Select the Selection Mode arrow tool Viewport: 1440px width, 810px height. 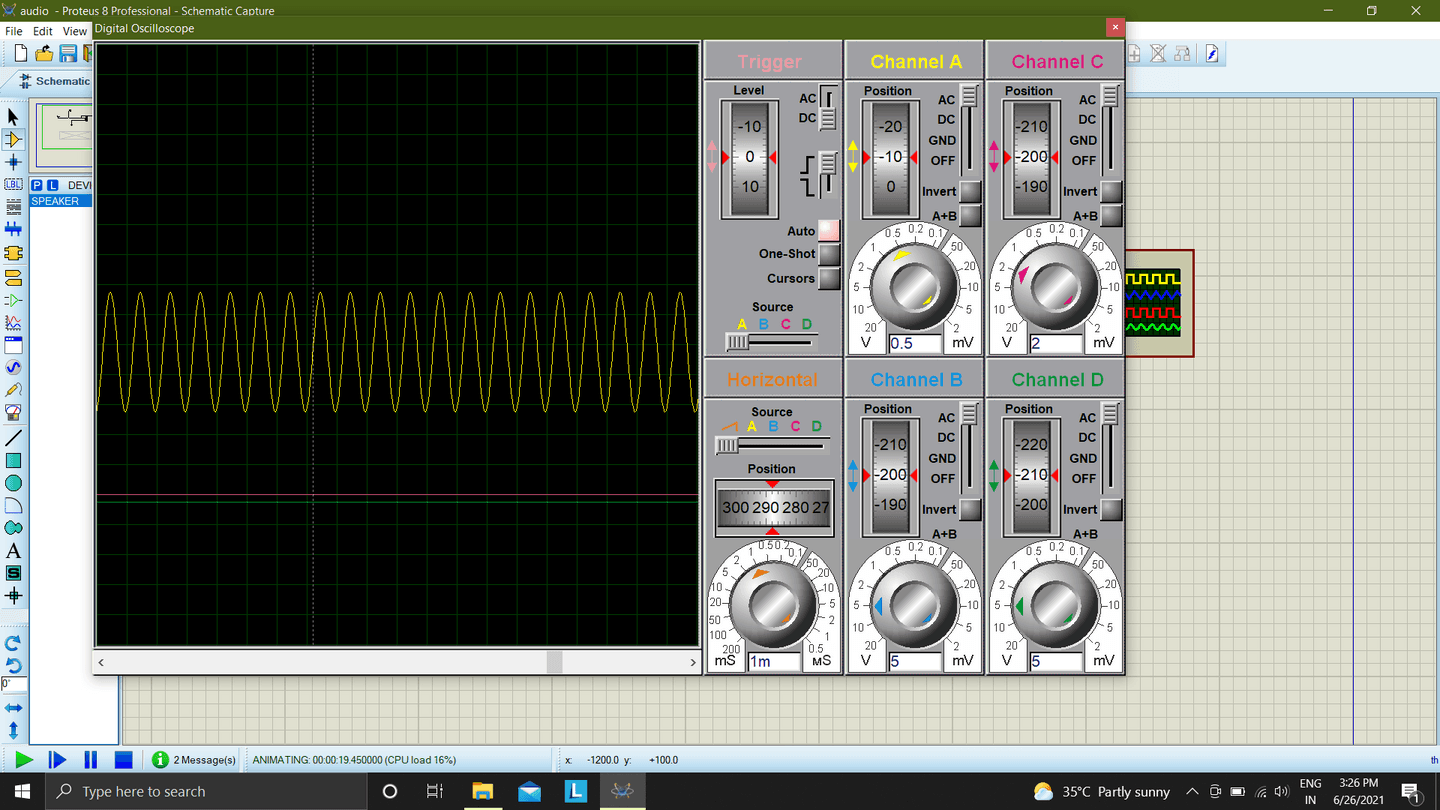tap(13, 117)
